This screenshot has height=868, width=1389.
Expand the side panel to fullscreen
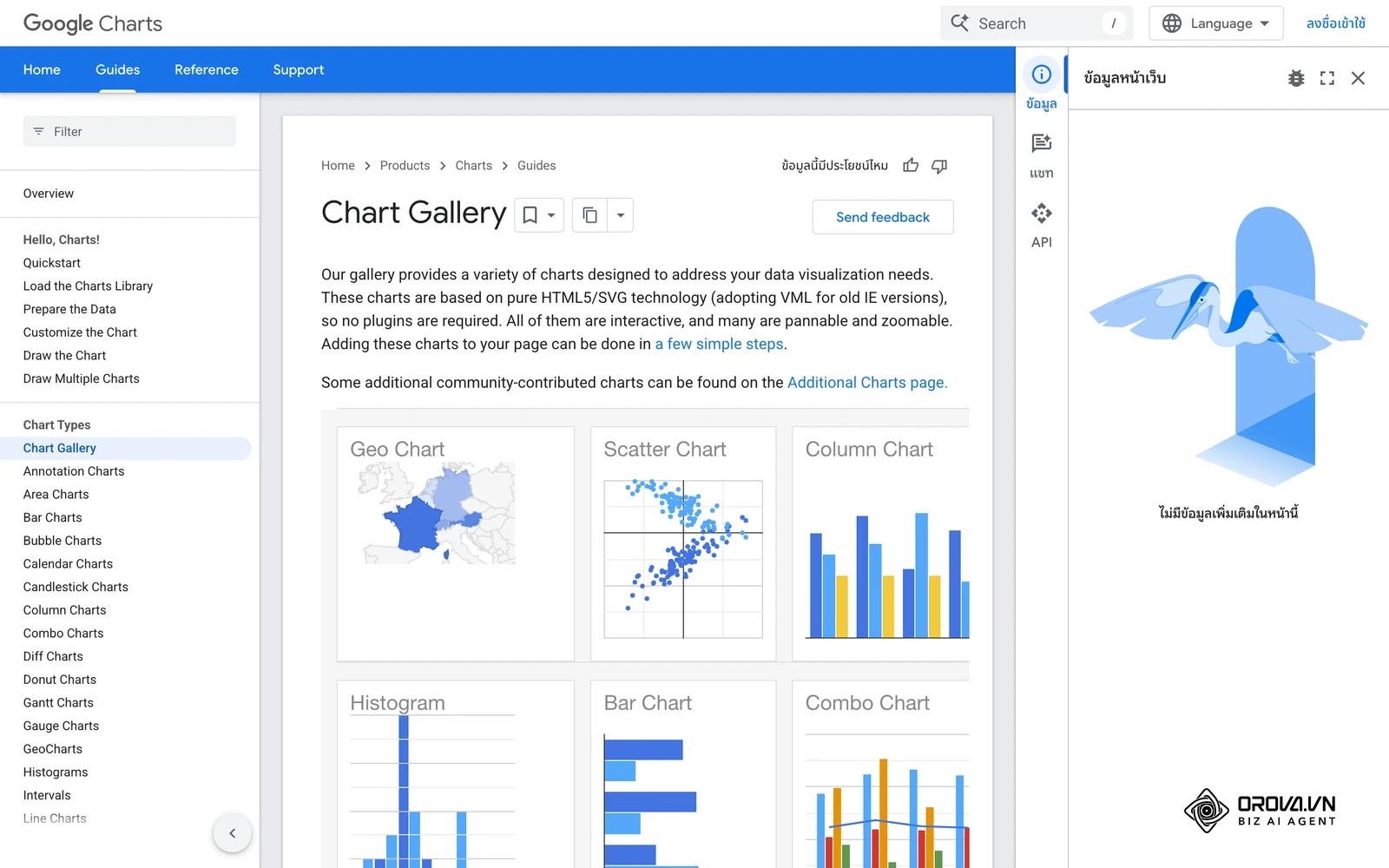(1327, 78)
